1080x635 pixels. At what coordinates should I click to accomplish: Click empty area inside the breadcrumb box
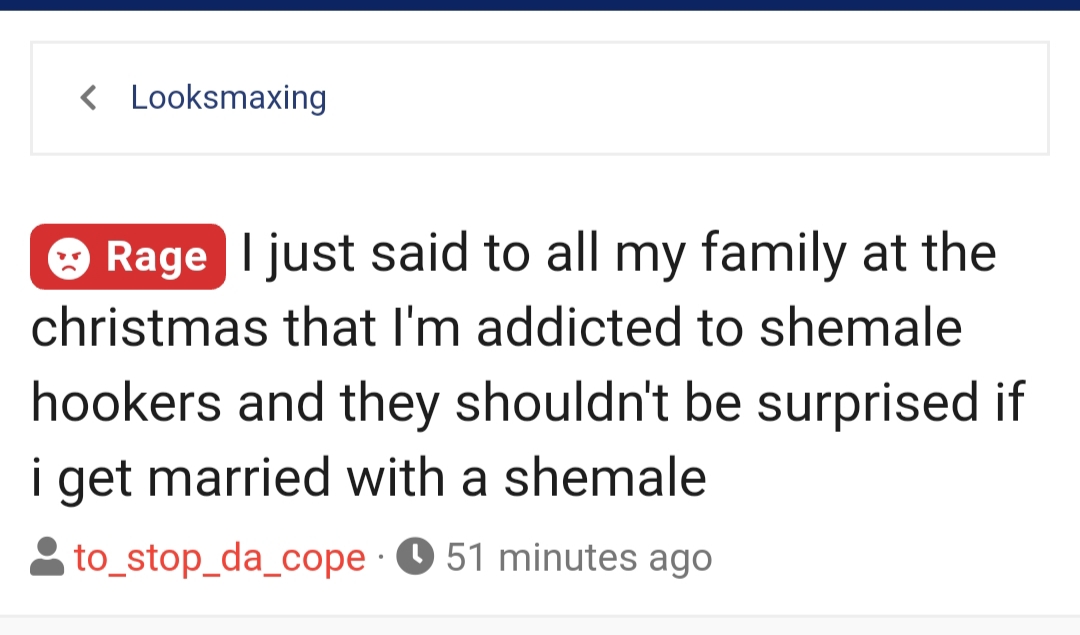point(689,98)
